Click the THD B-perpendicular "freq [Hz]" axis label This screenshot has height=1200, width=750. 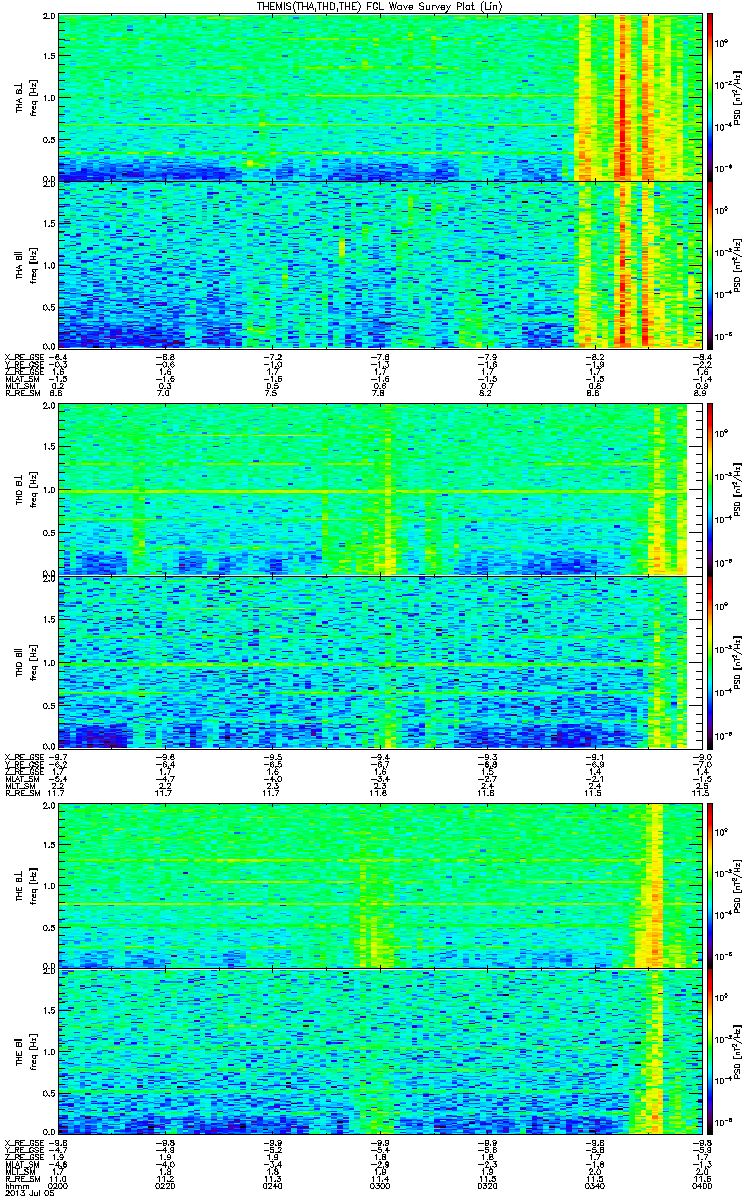coord(32,490)
